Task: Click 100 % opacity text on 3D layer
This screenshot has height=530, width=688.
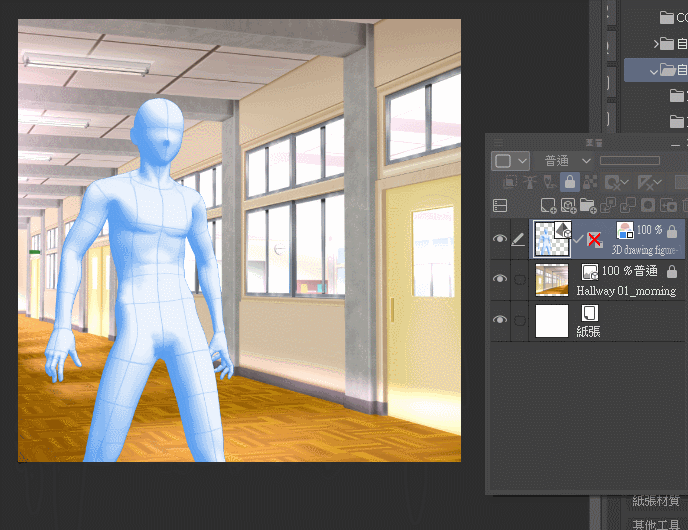Action: coord(649,229)
